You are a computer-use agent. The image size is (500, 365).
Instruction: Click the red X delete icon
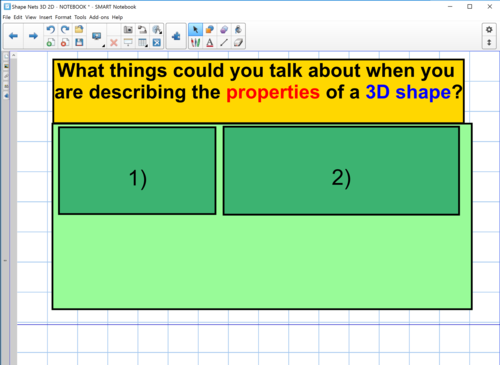(114, 42)
